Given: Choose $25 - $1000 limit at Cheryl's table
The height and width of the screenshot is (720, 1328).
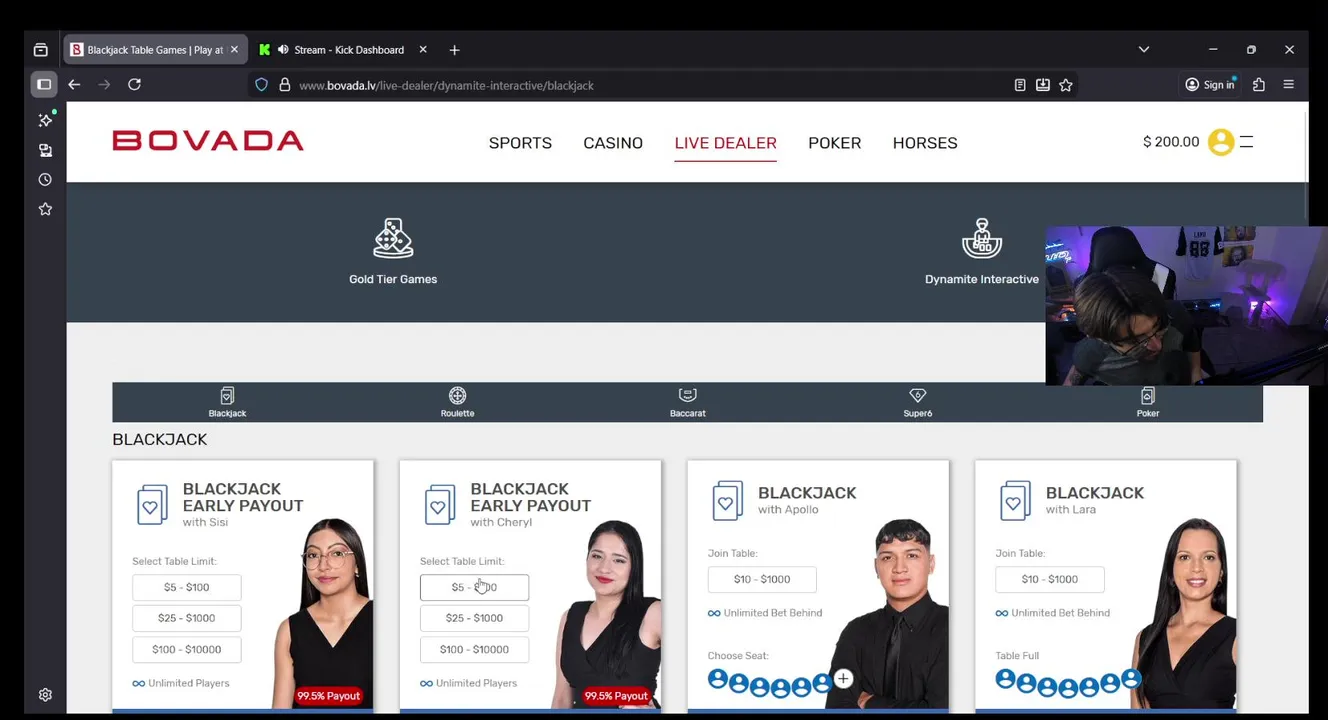Looking at the screenshot, I should [474, 618].
